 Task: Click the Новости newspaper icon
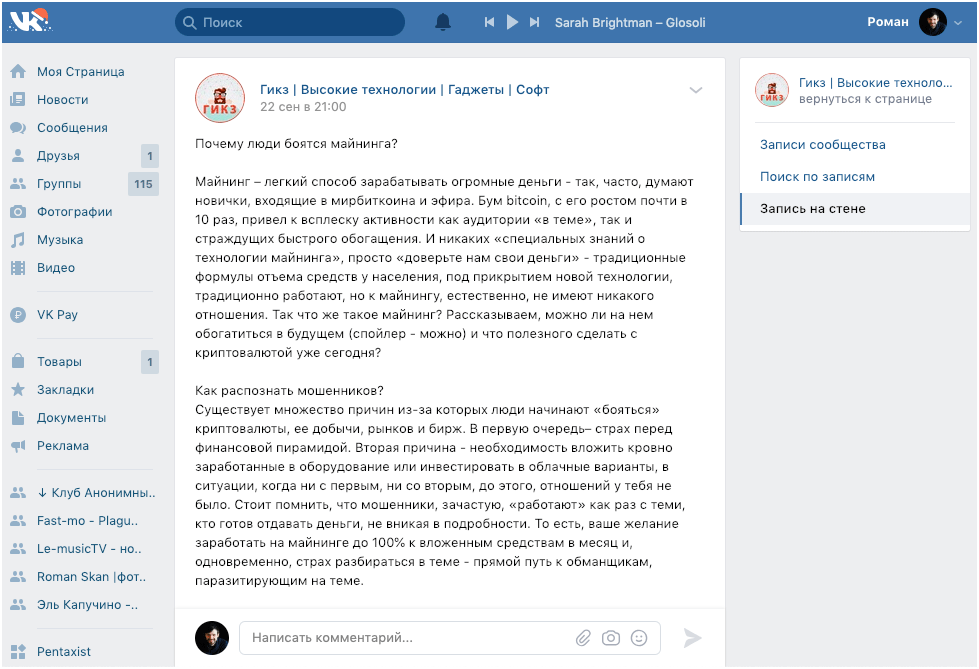pos(18,99)
